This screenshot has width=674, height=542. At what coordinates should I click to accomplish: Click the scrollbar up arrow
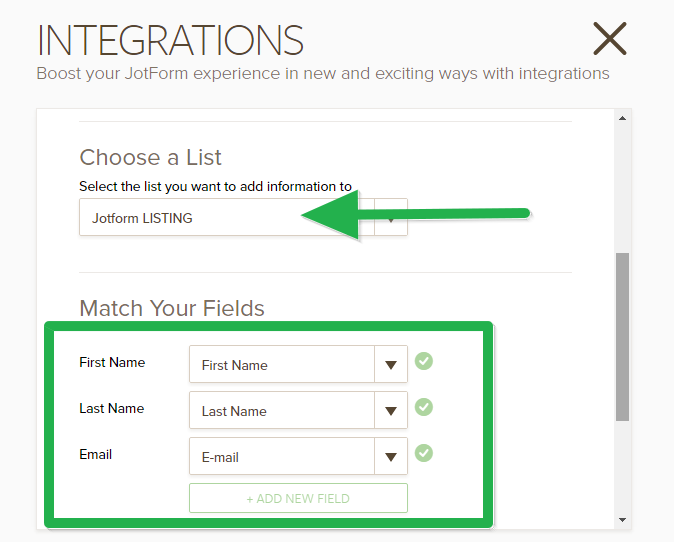pos(623,118)
